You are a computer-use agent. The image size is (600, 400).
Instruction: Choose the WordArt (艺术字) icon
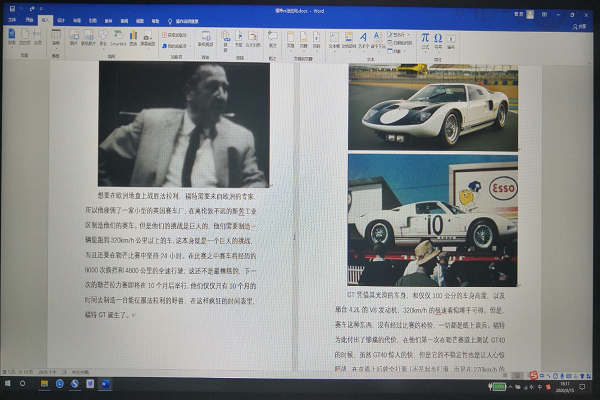364,37
